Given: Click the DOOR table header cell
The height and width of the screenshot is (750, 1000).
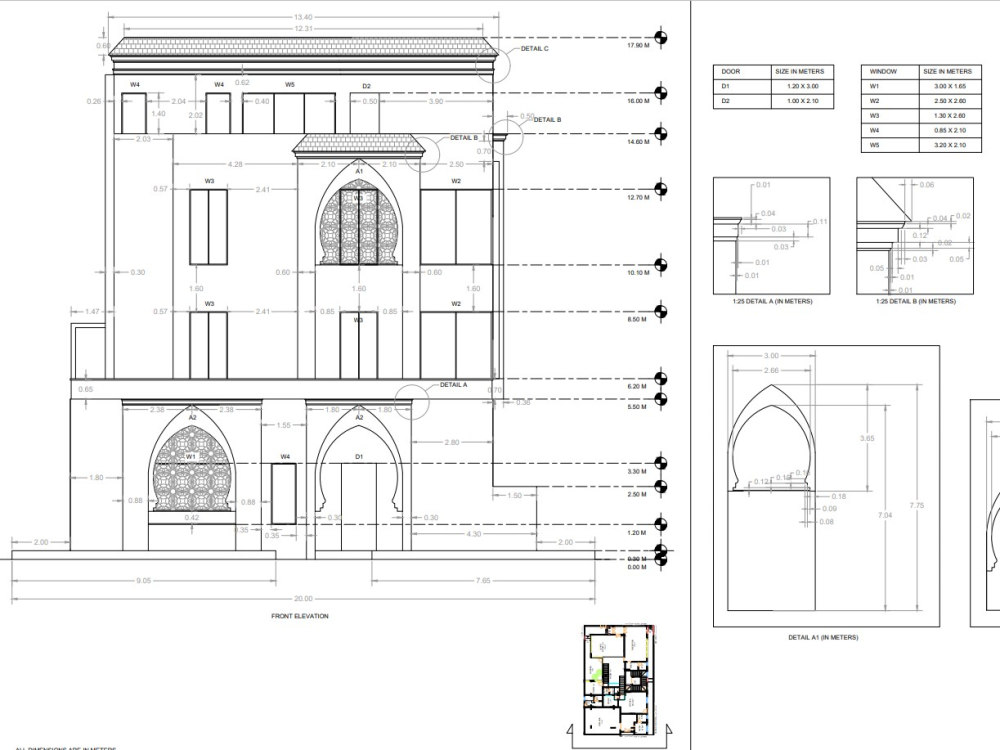Looking at the screenshot, I should click(x=730, y=72).
